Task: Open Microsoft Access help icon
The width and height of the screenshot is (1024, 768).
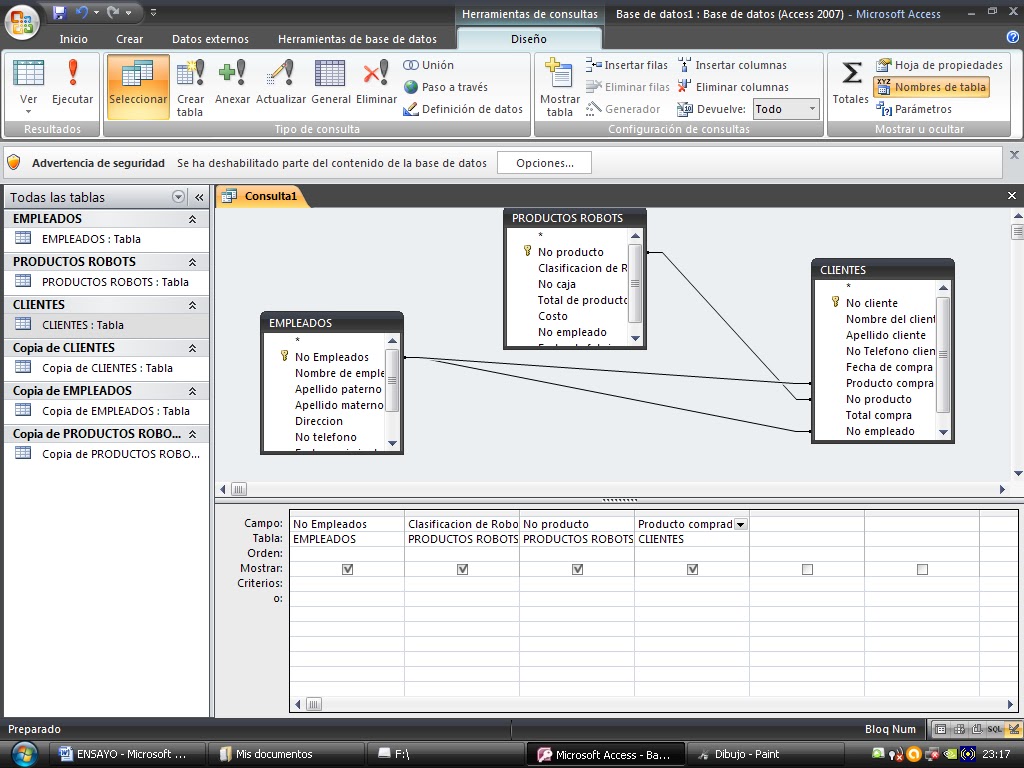Action: 1013,38
